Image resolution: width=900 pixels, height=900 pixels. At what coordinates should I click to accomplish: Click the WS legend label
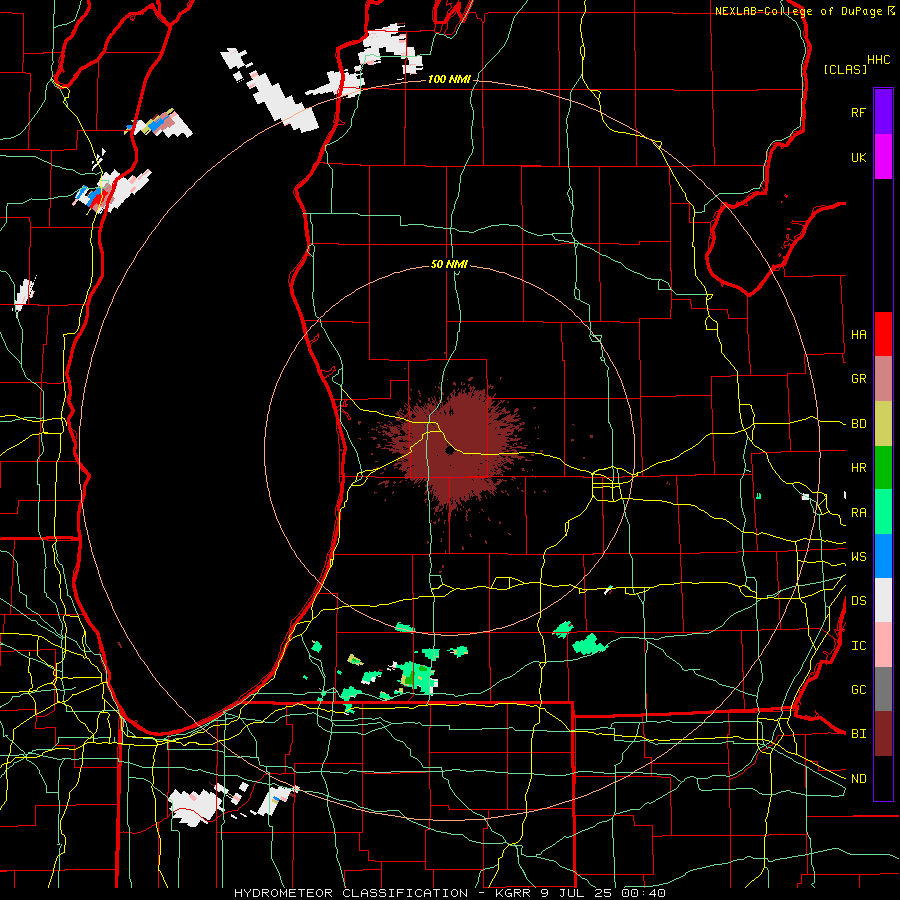[858, 557]
